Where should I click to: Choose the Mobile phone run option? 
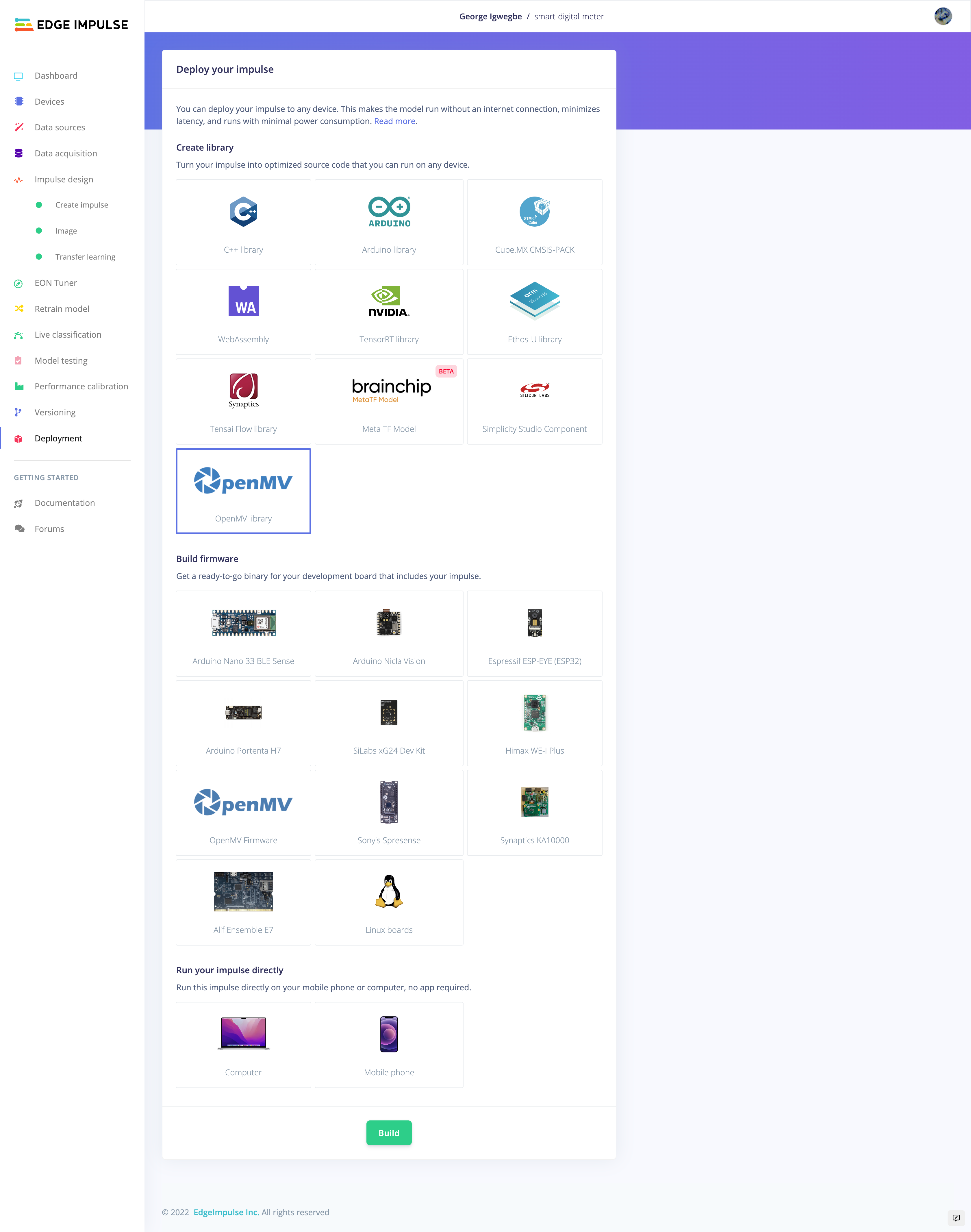point(389,1044)
